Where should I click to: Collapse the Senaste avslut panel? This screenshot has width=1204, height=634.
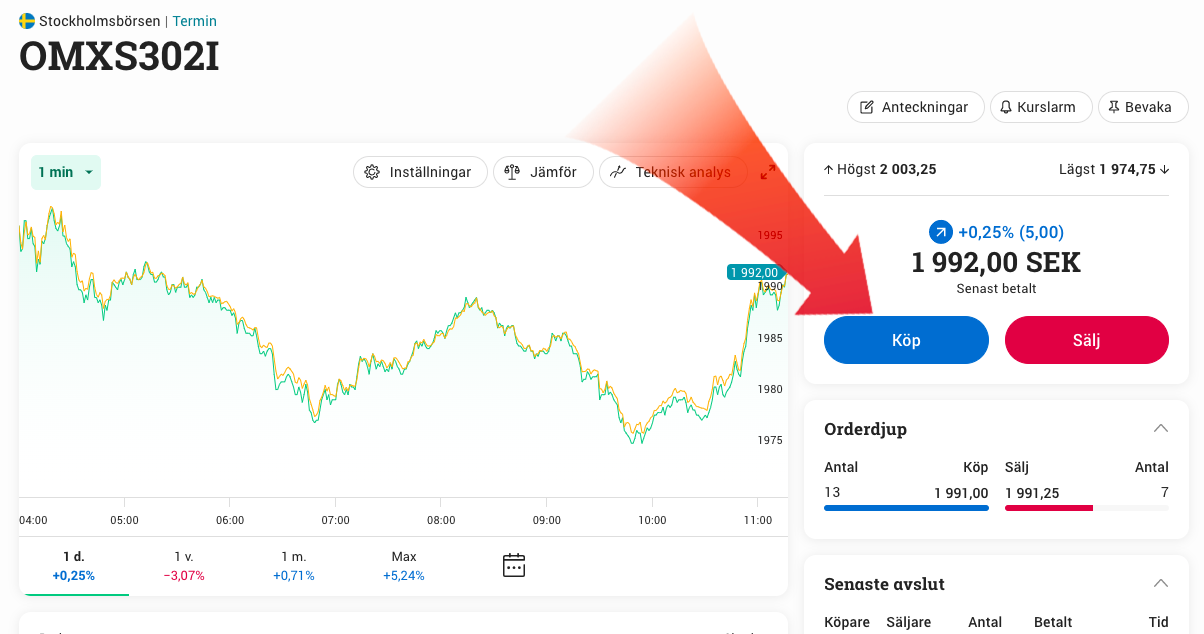point(1160,583)
